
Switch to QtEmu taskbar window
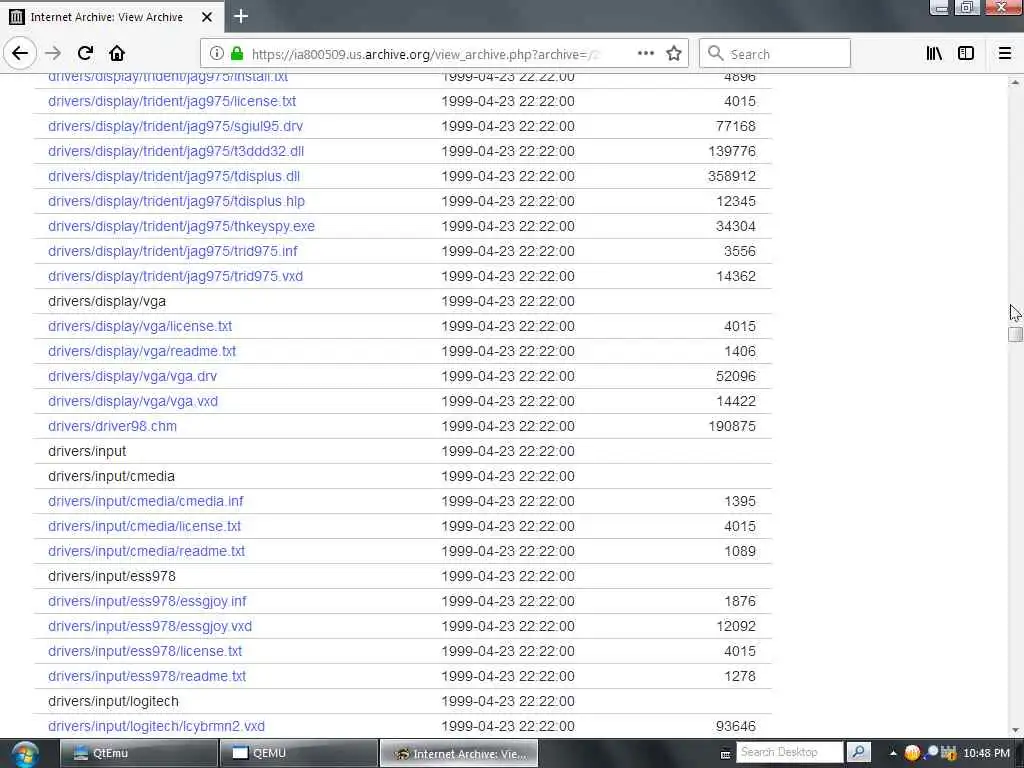(x=138, y=753)
